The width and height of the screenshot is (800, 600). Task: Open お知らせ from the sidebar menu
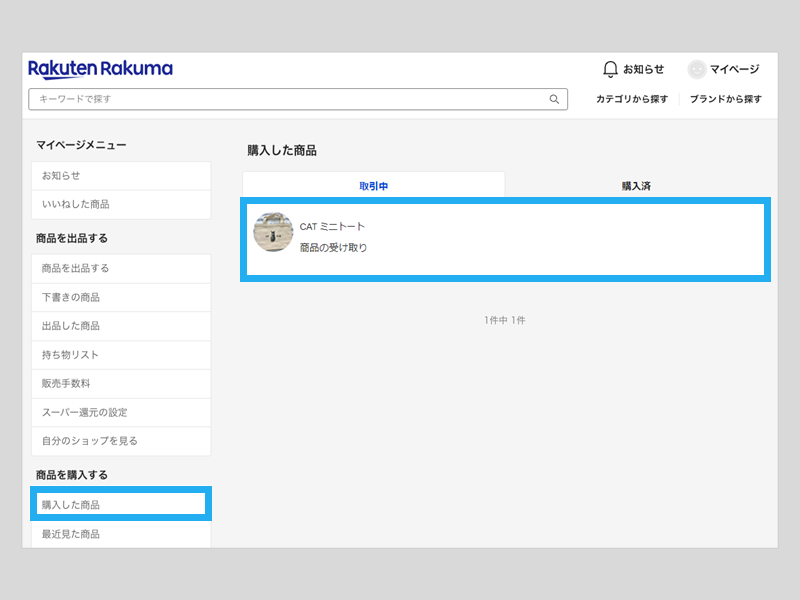(x=121, y=175)
